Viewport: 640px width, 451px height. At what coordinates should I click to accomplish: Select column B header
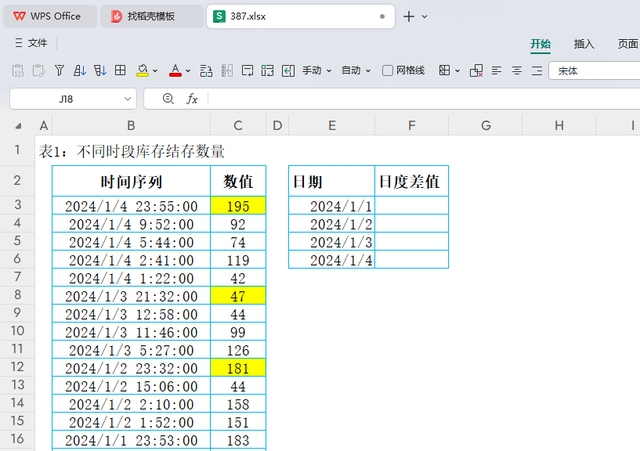[x=131, y=125]
